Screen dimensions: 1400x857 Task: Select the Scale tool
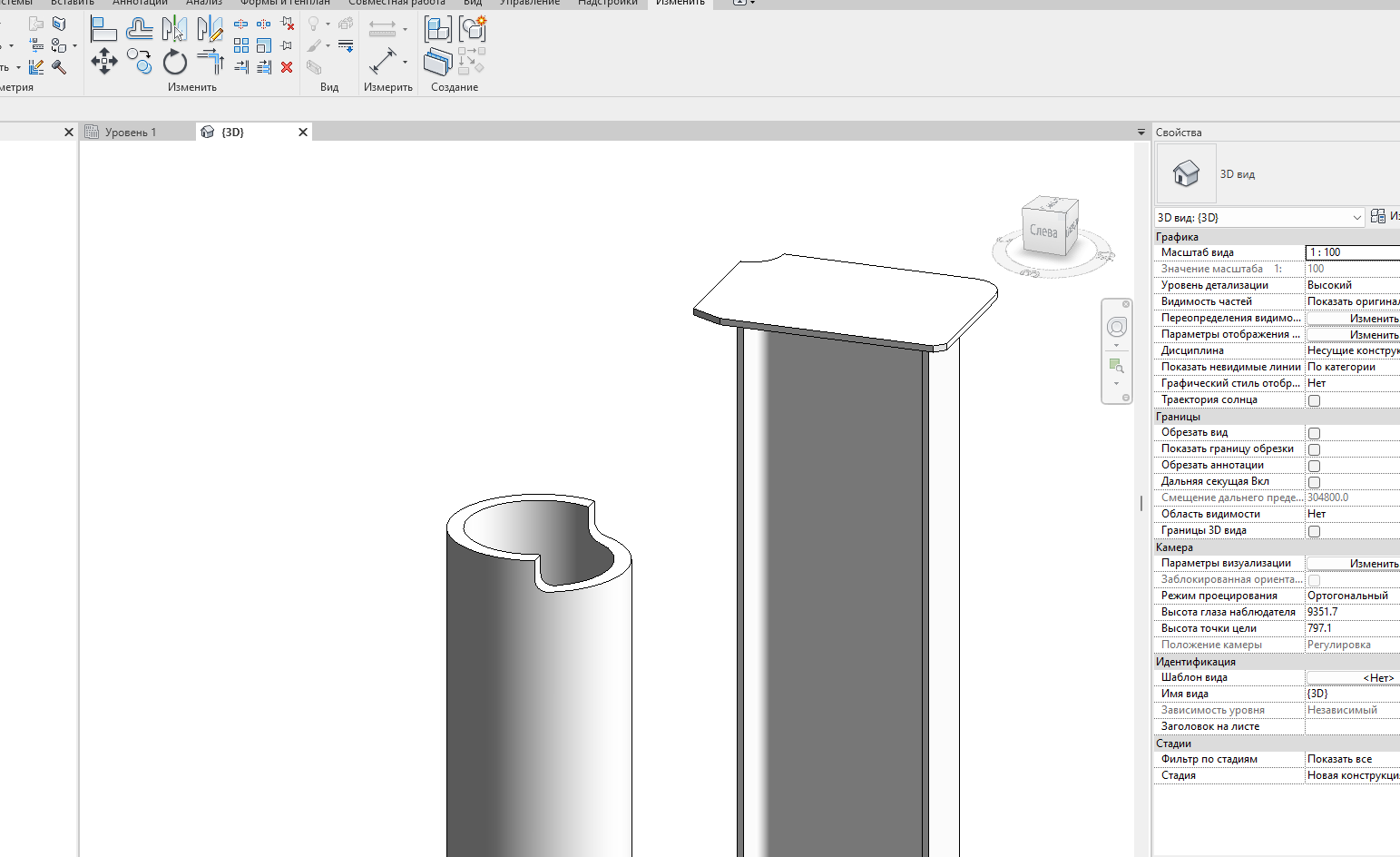click(264, 45)
